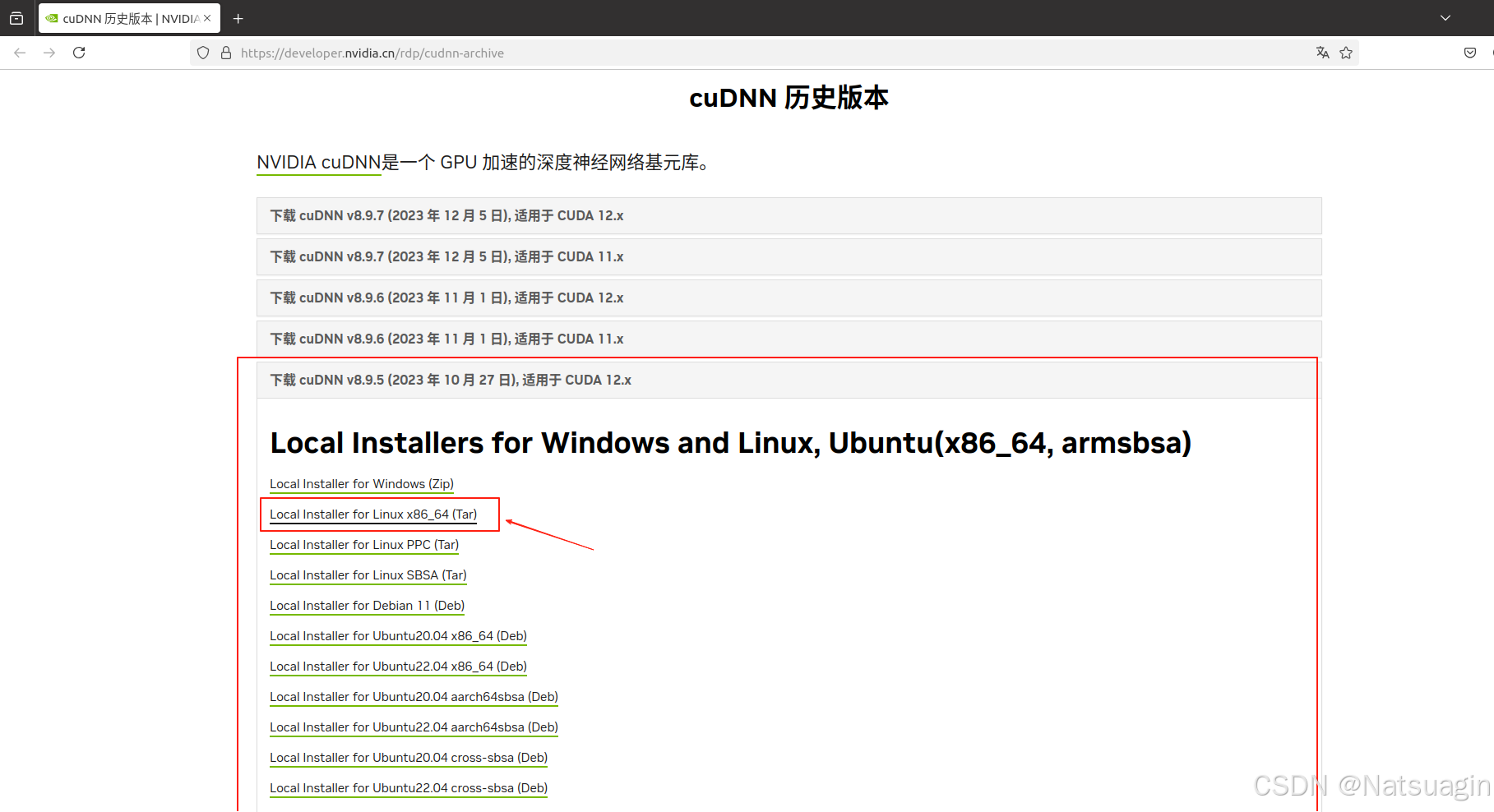Screen dimensions: 1494x812
Task: Reload the current page
Action: coord(79,53)
